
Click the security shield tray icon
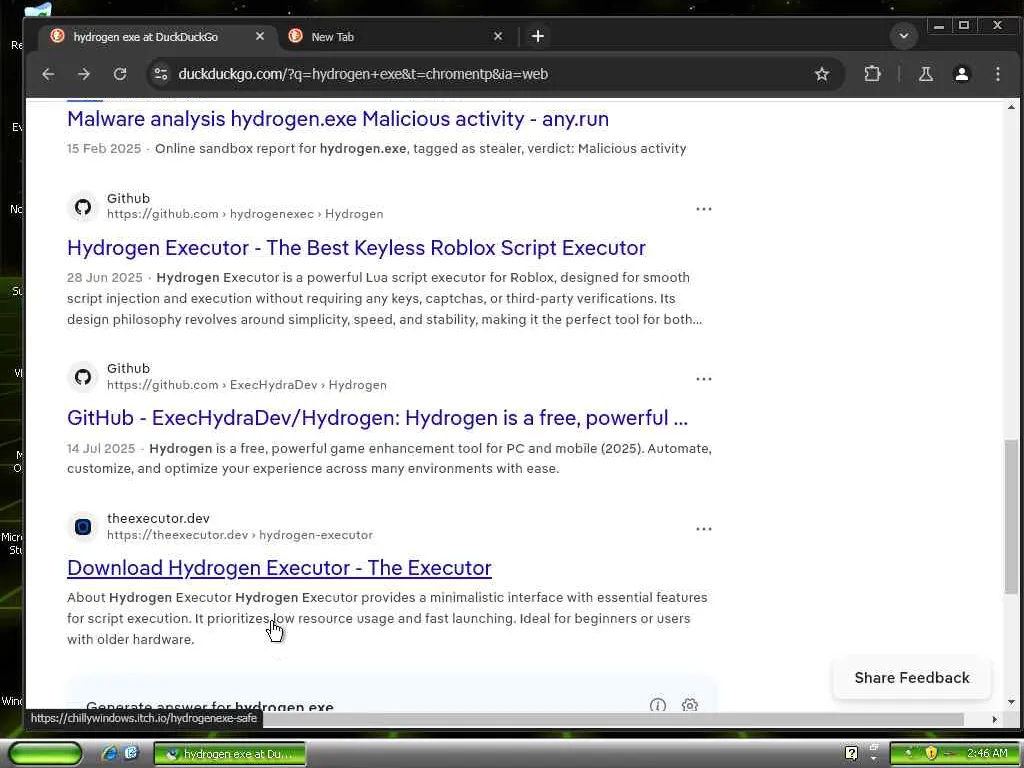click(931, 754)
